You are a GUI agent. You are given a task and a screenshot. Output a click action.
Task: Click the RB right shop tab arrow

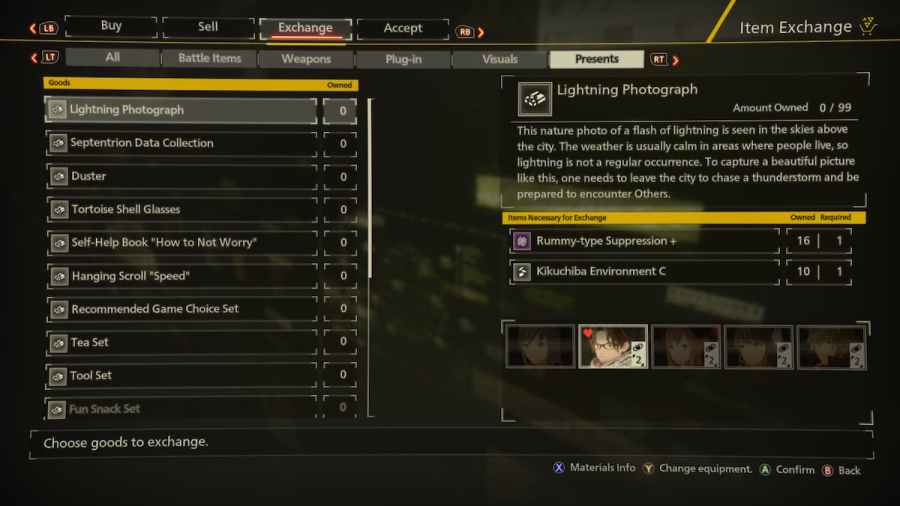(481, 32)
